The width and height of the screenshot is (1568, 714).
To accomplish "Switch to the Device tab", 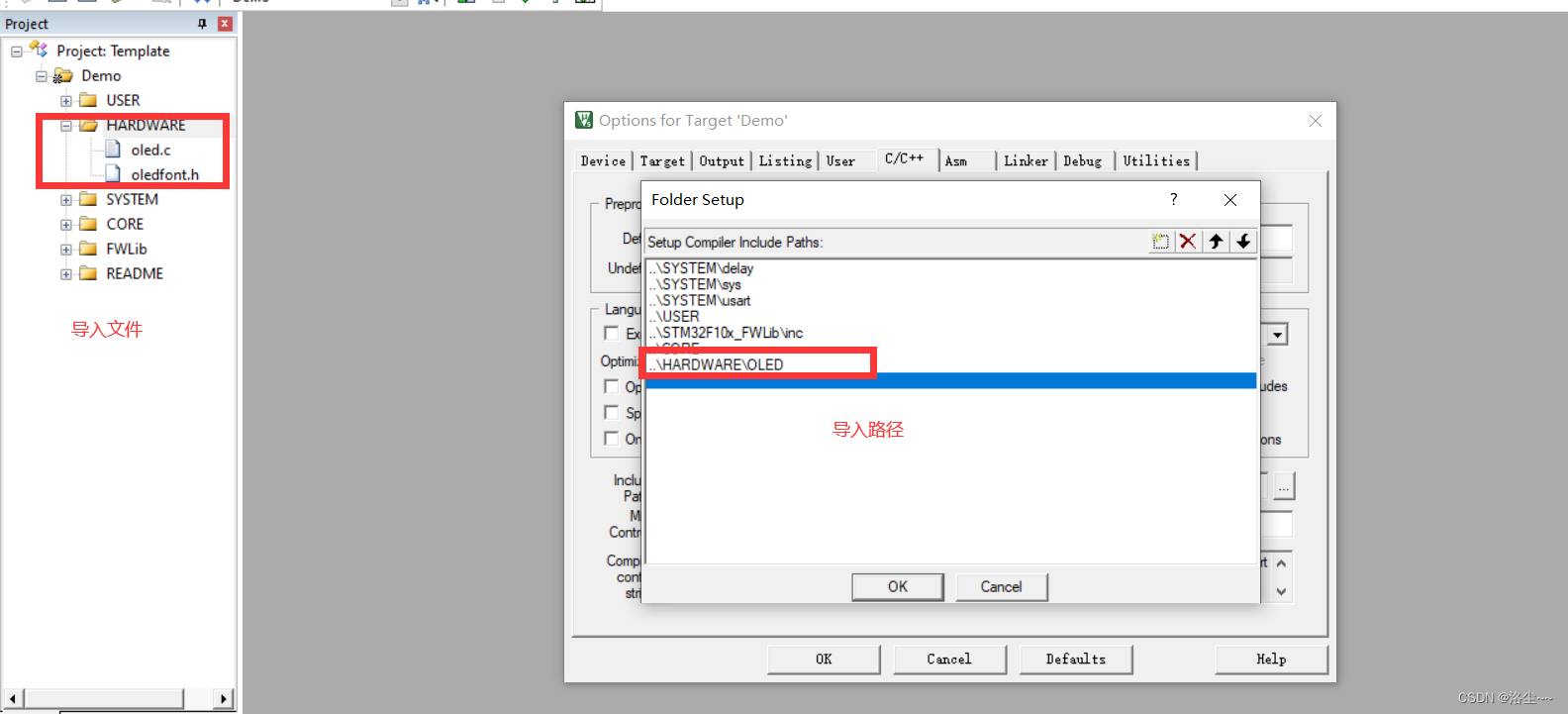I will tap(603, 161).
